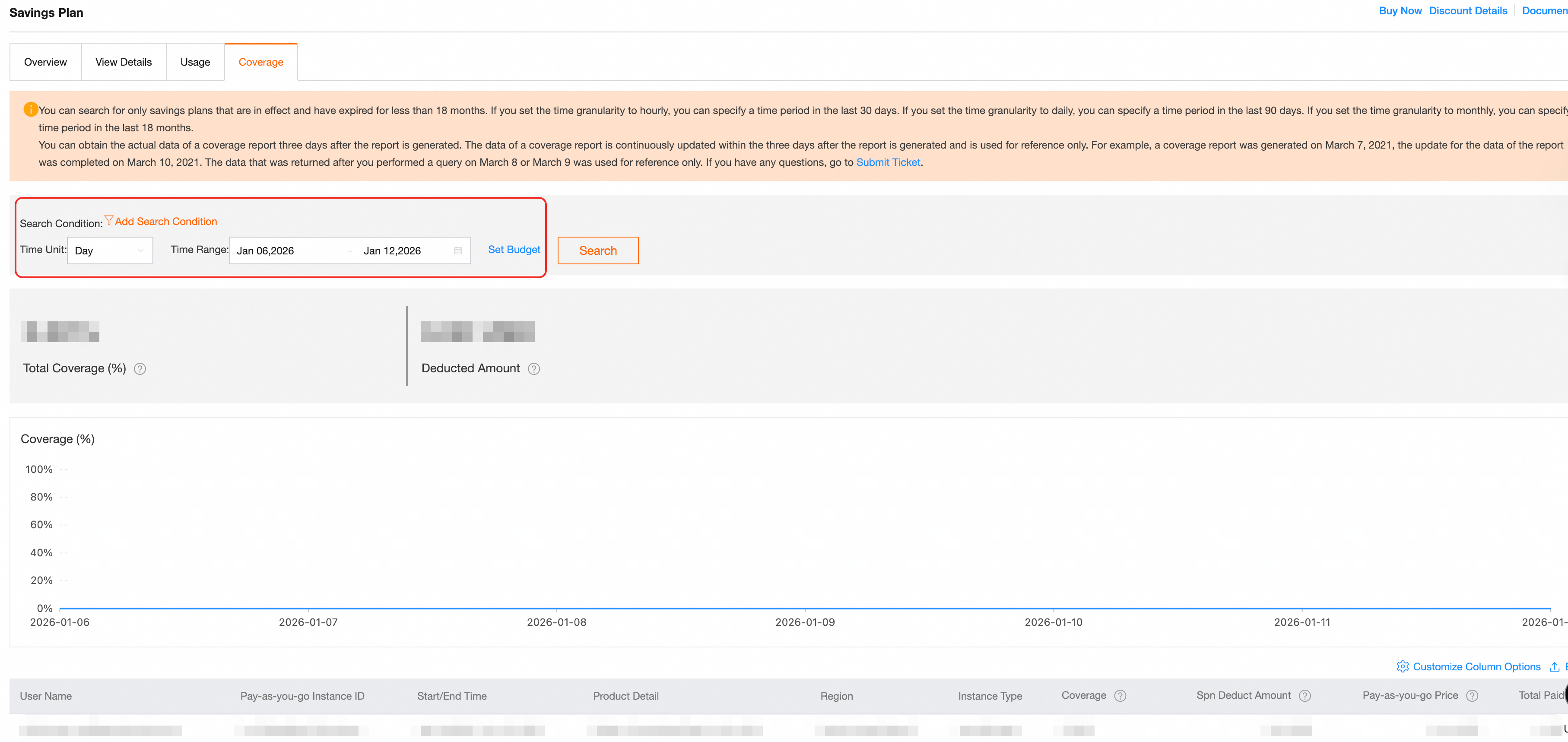Click the Deducted Amount help question icon
Viewport: 1568px width, 742px height.
534,369
